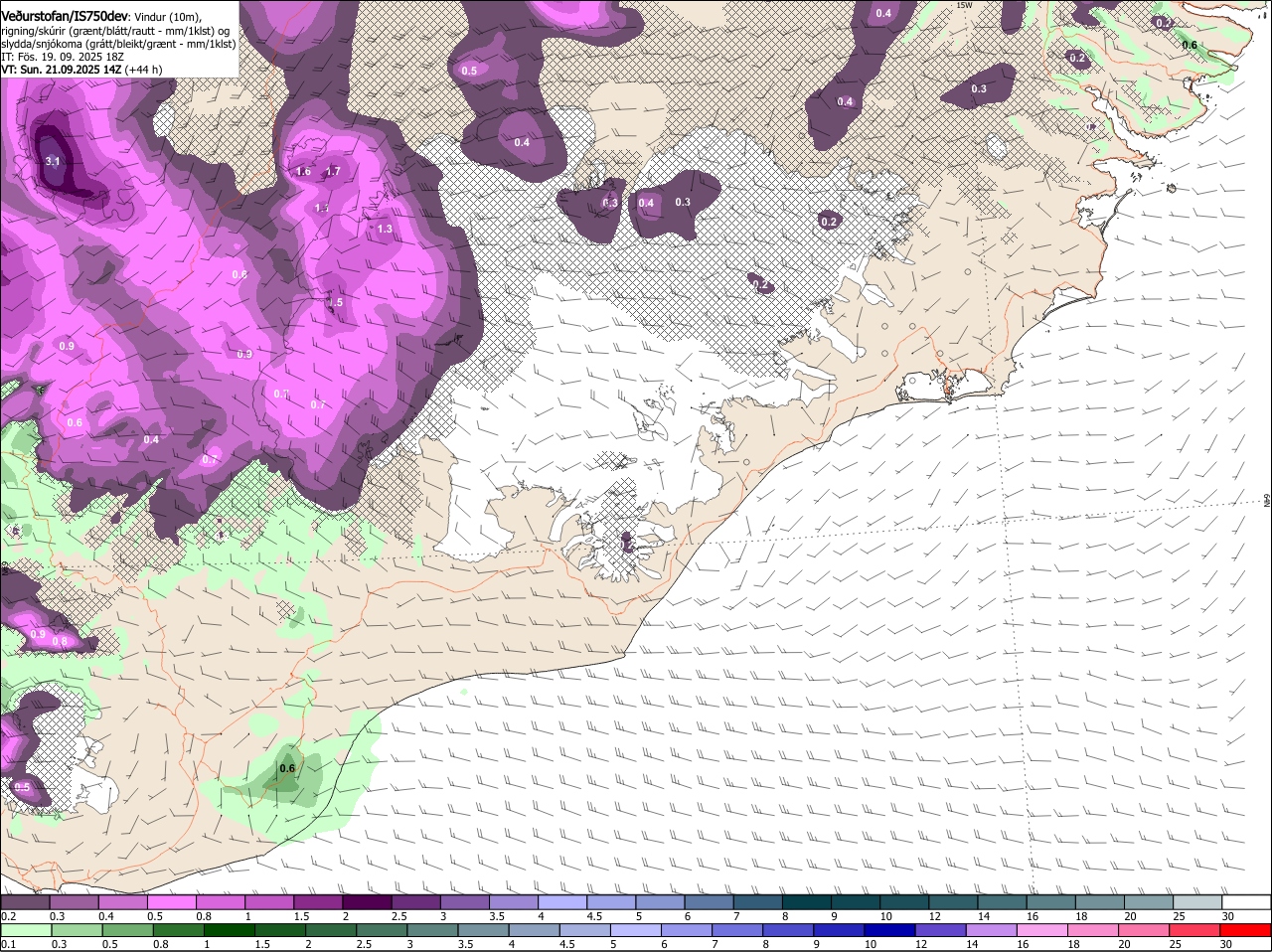Pick lower legend row swatch labeled 3
1272x952 pixels.
click(431, 930)
